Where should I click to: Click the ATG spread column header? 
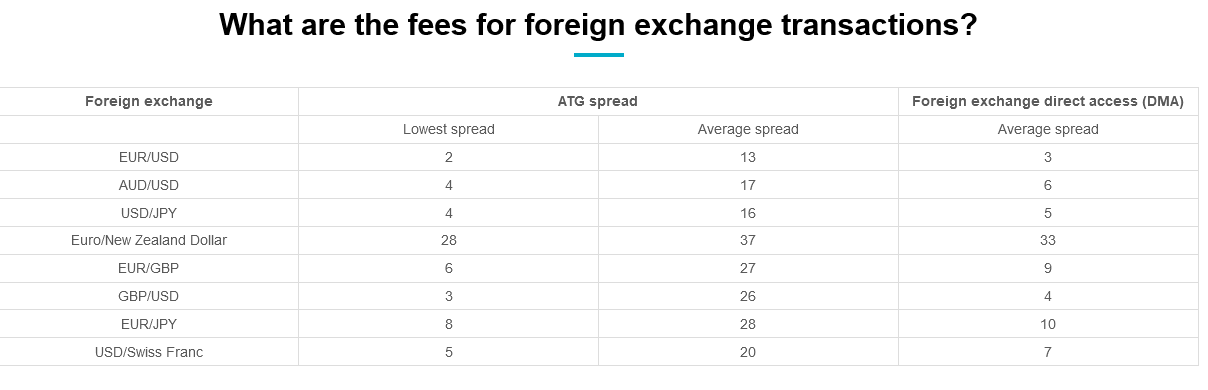[x=598, y=101]
